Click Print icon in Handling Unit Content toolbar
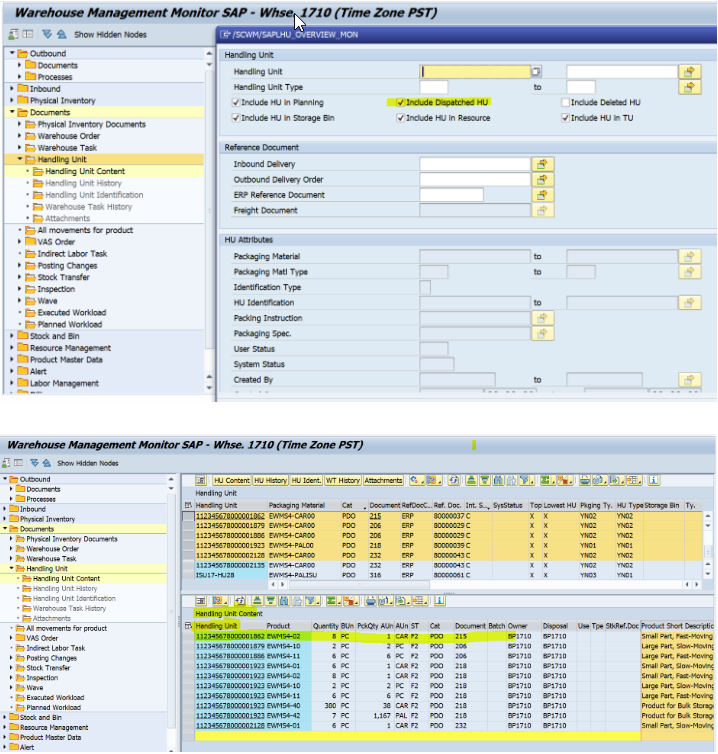Screen dimensions: 718x754 point(370,601)
